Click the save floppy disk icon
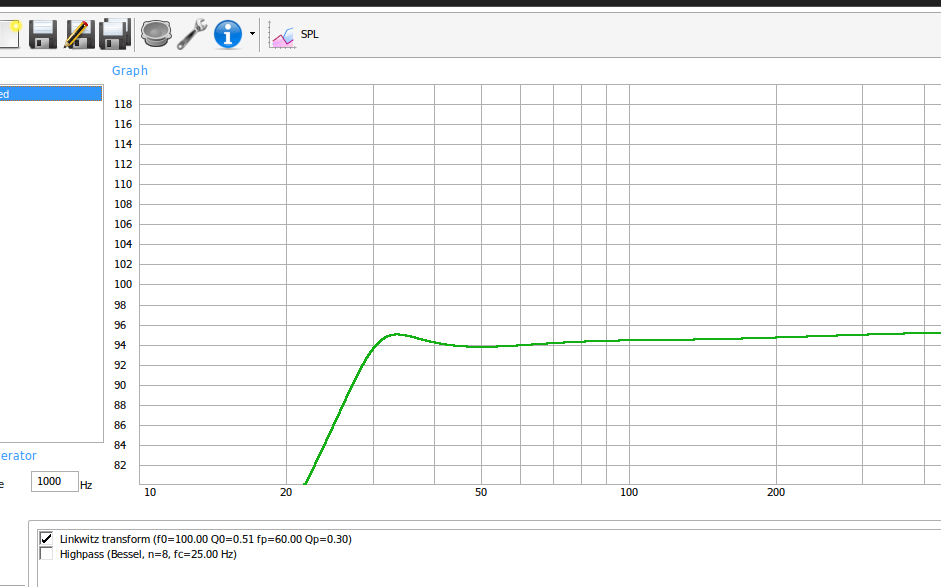Viewport: 941px width, 587px height. [x=43, y=34]
